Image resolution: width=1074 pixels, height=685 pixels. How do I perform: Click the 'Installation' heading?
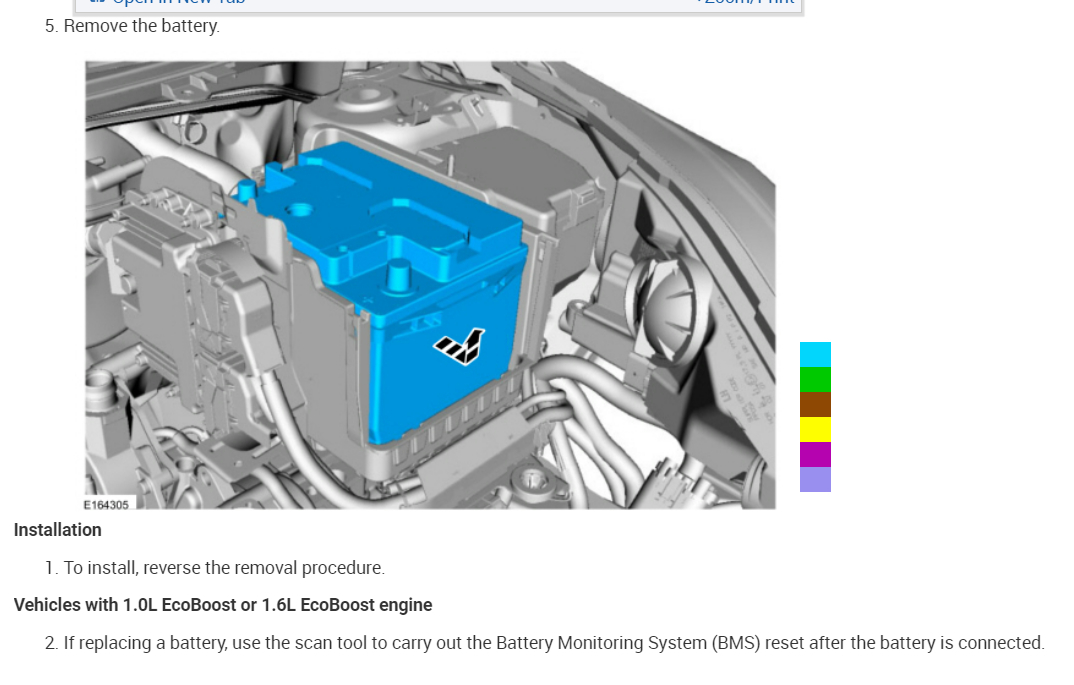tap(58, 530)
